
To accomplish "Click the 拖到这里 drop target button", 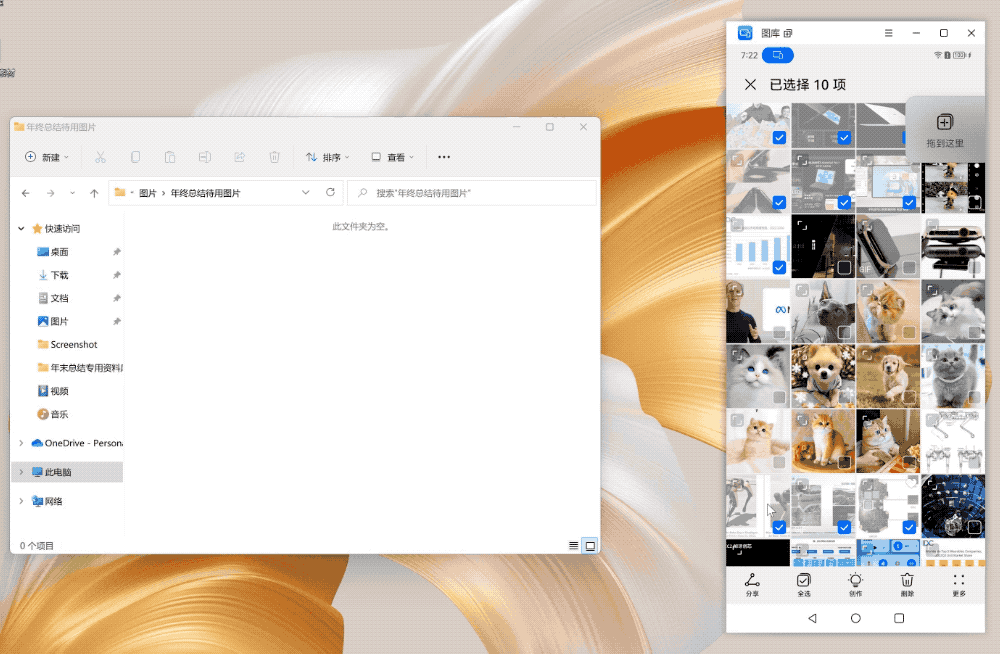I will coord(945,130).
